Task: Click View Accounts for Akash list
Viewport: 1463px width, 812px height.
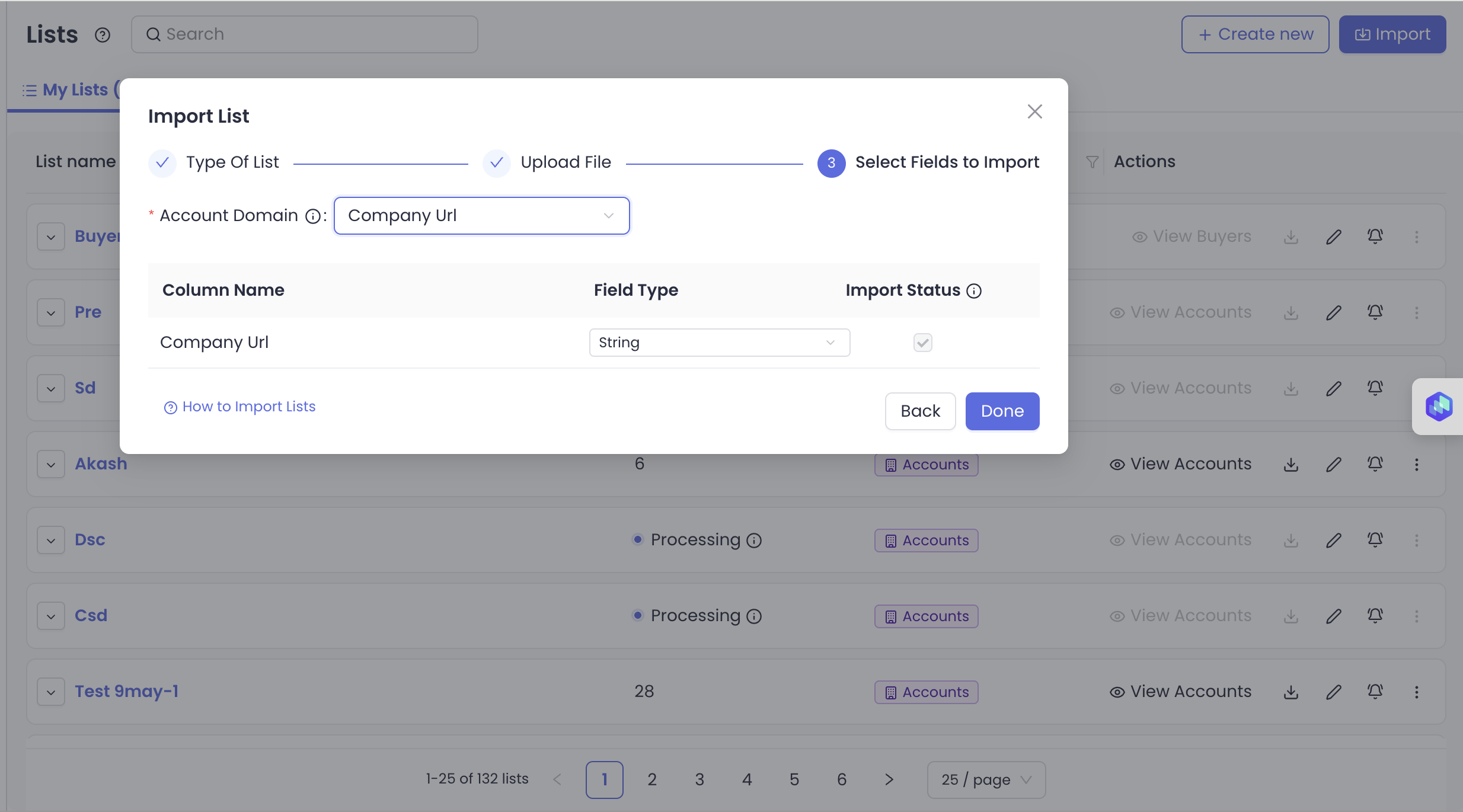Action: coord(1180,464)
